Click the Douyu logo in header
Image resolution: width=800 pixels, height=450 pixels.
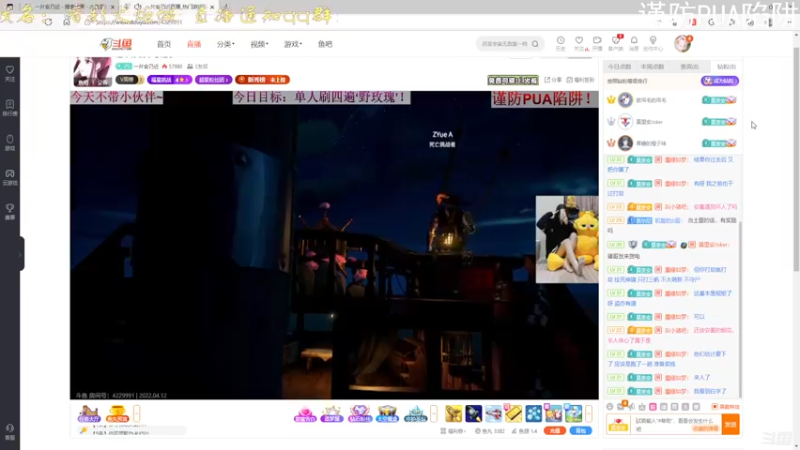coord(116,44)
